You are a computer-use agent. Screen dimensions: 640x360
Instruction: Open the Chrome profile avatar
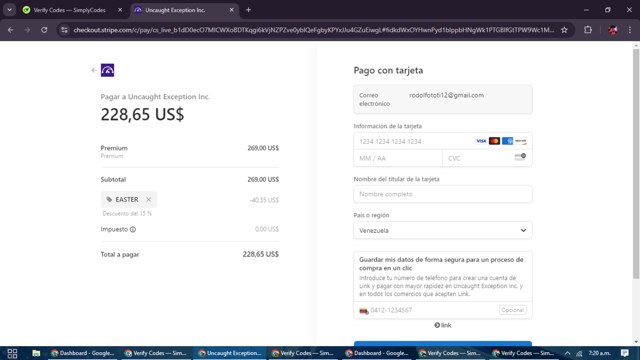tap(613, 30)
